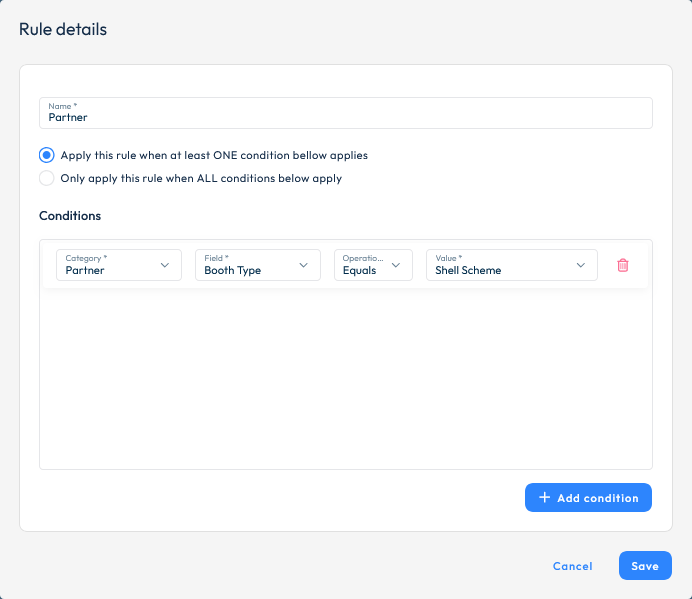Click the chevron arrow in Category field

[x=165, y=265]
